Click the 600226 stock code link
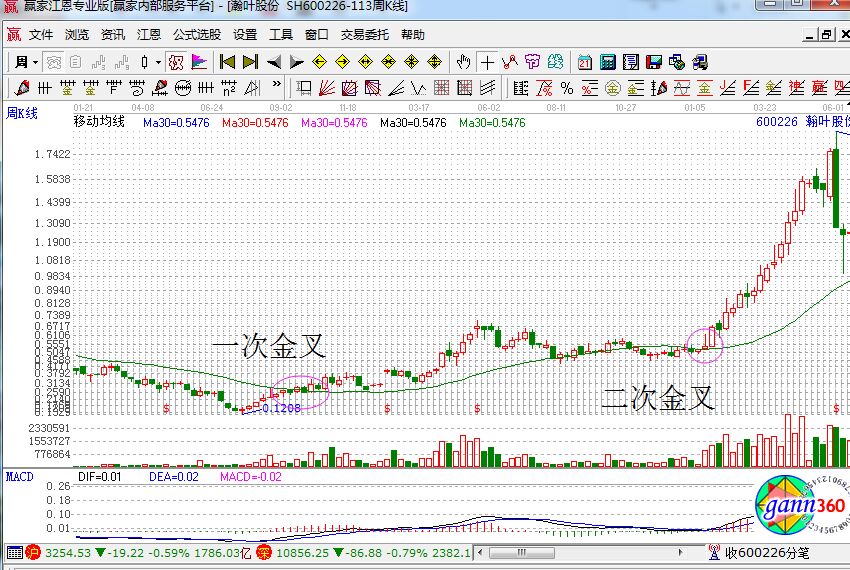The width and height of the screenshot is (850, 570). coord(777,123)
